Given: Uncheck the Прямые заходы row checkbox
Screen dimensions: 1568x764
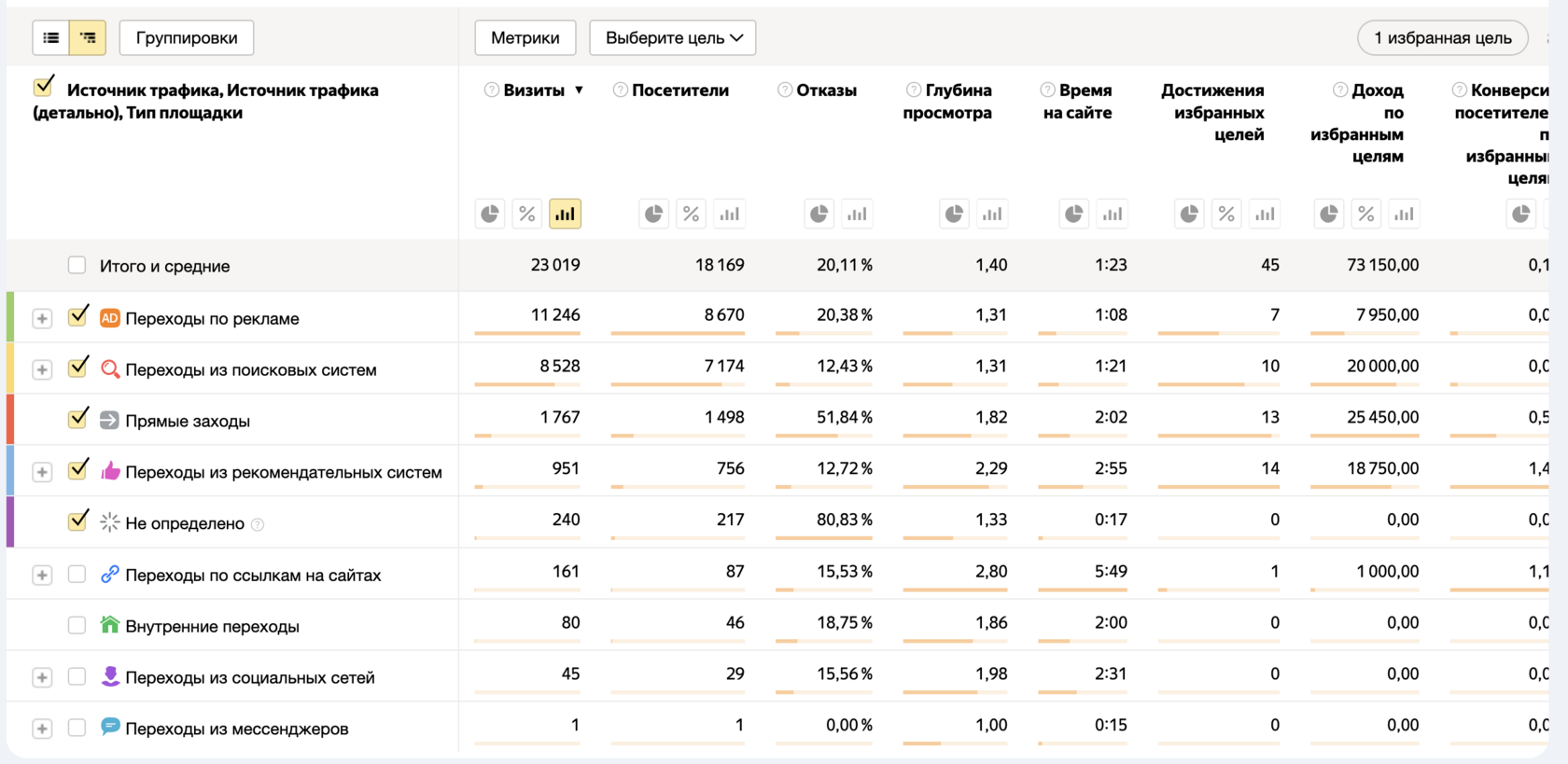Looking at the screenshot, I should click(x=78, y=419).
